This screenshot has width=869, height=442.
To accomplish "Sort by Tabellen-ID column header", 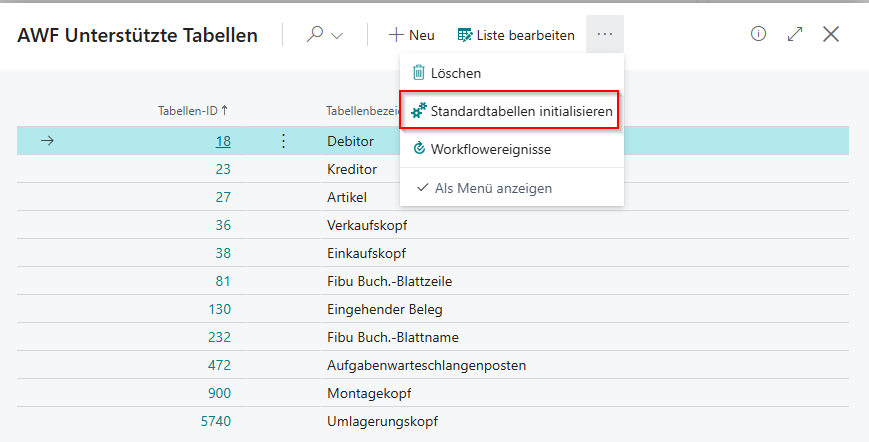I will click(193, 111).
